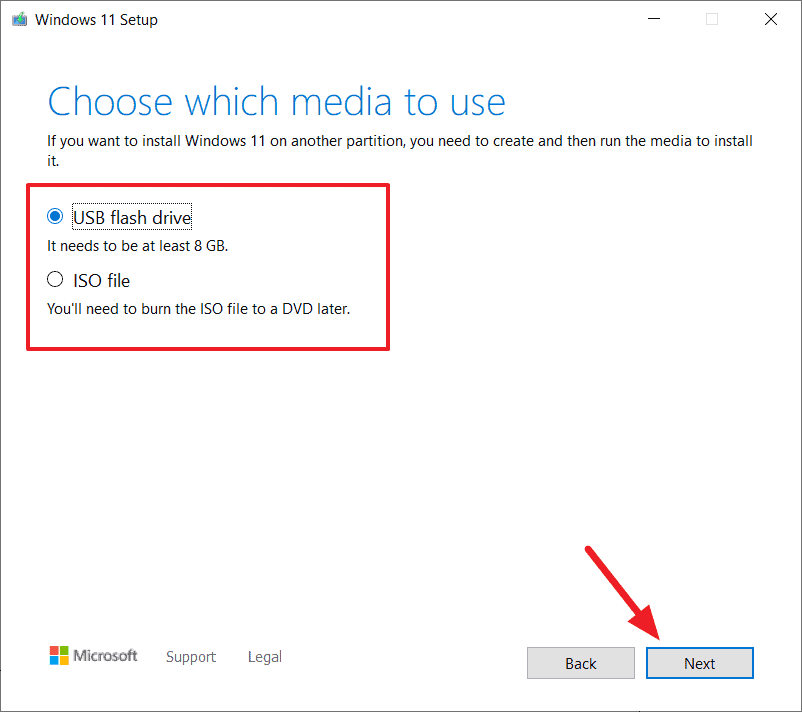This screenshot has width=802, height=712.
Task: Minimize the Setup window
Action: (654, 19)
